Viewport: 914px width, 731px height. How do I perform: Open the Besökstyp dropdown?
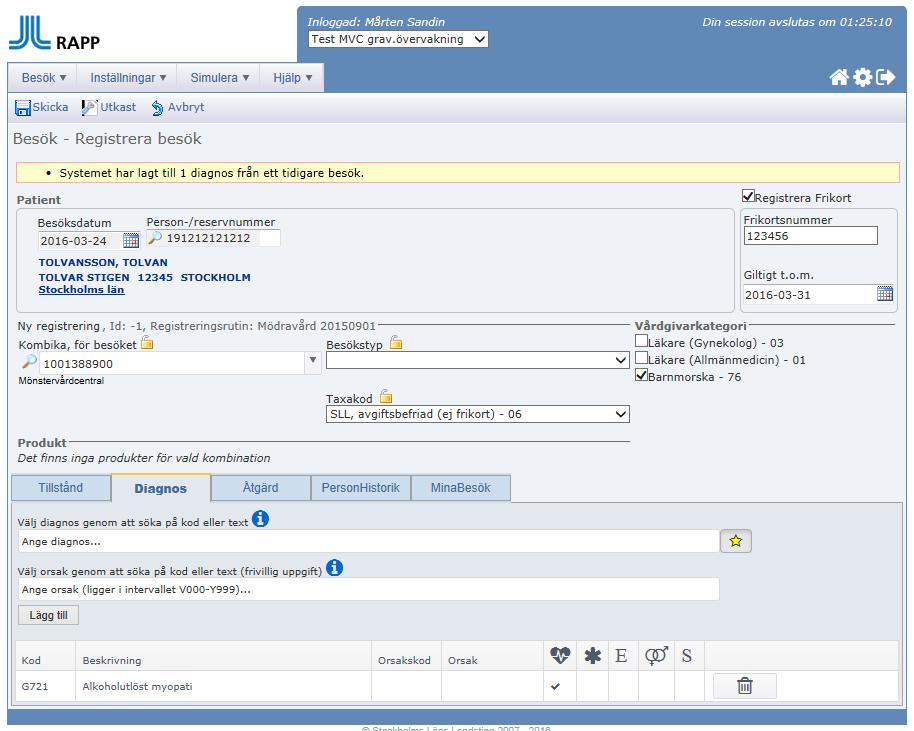(x=477, y=360)
